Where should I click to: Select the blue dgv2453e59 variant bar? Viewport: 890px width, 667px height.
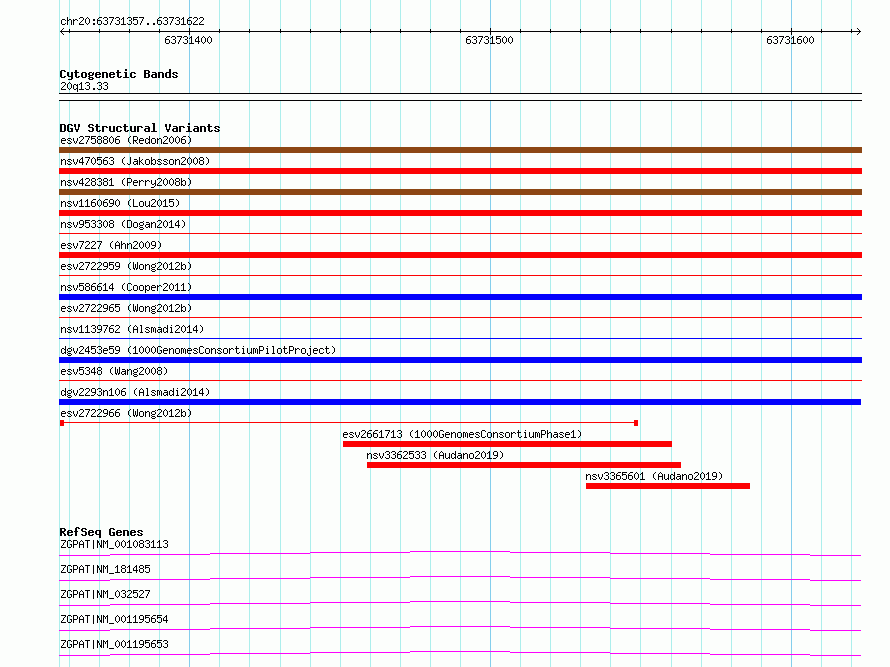point(460,360)
